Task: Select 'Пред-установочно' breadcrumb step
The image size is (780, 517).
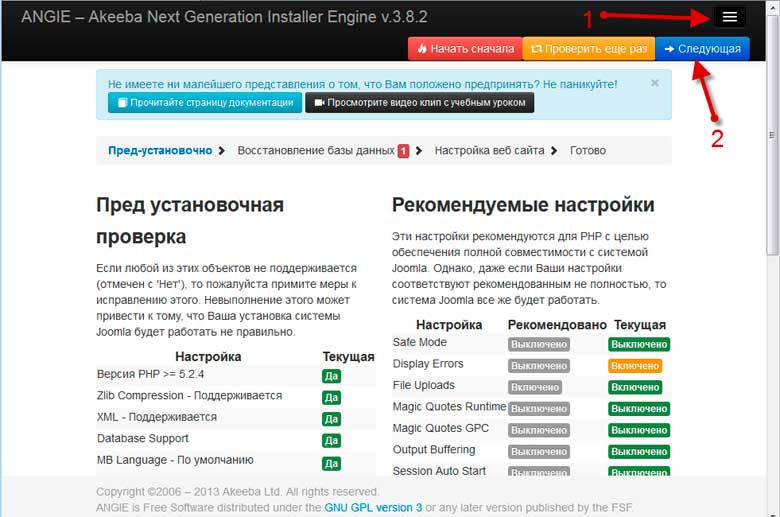Action: coord(160,150)
